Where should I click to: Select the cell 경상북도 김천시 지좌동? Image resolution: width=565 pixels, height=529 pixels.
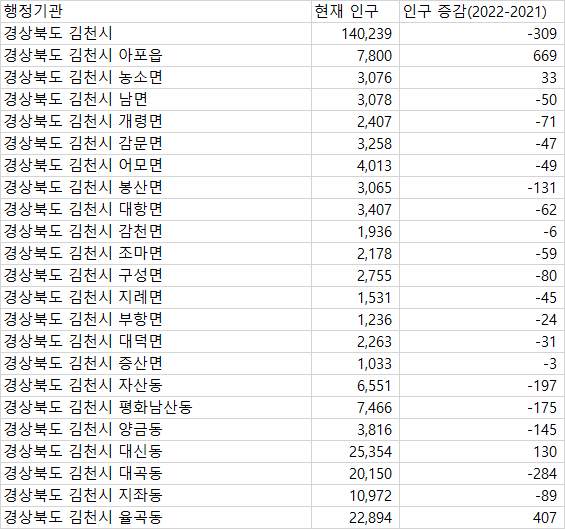point(156,495)
